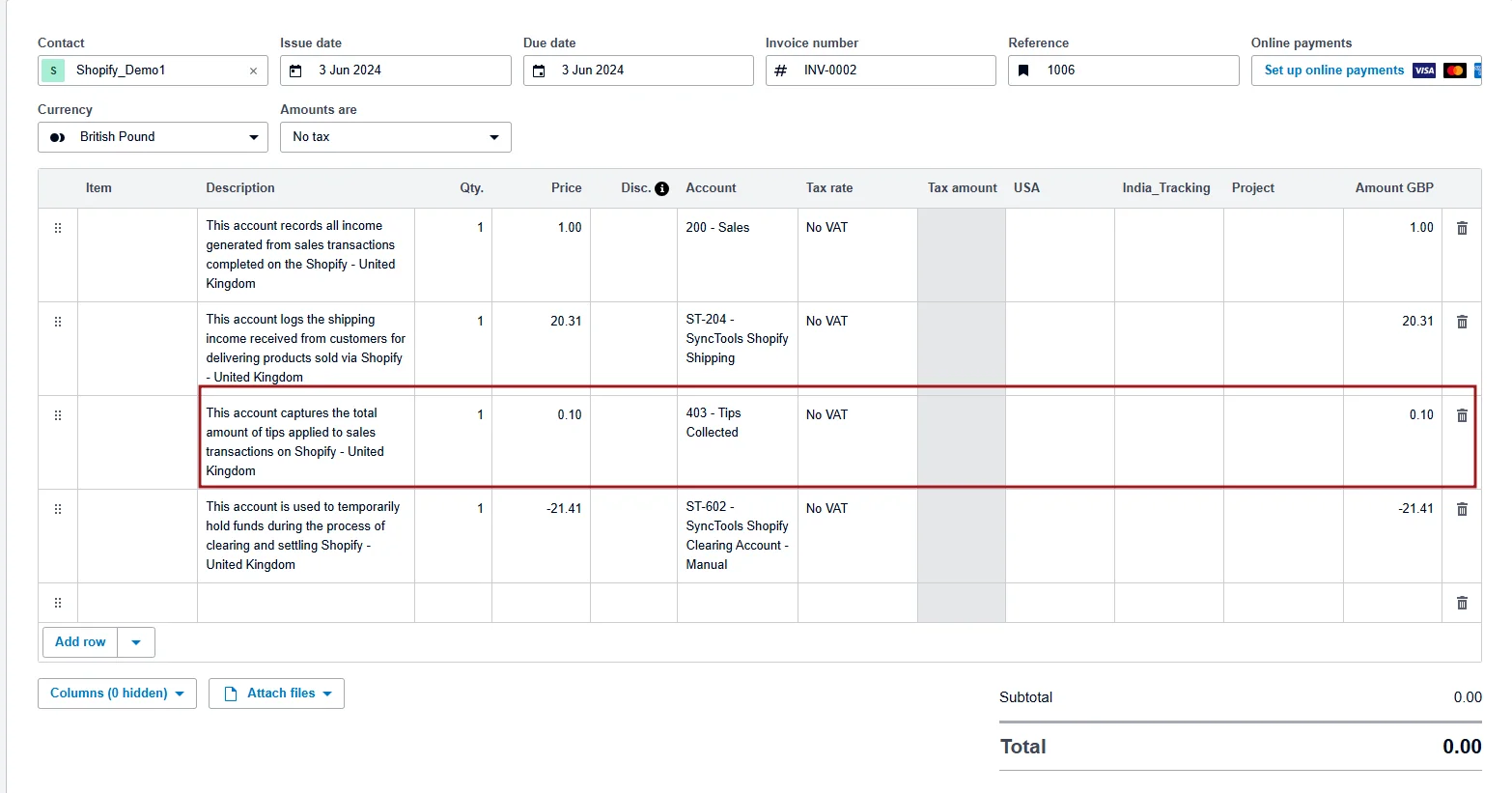
Task: Open the British Pound currency dropdown
Action: coord(153,137)
